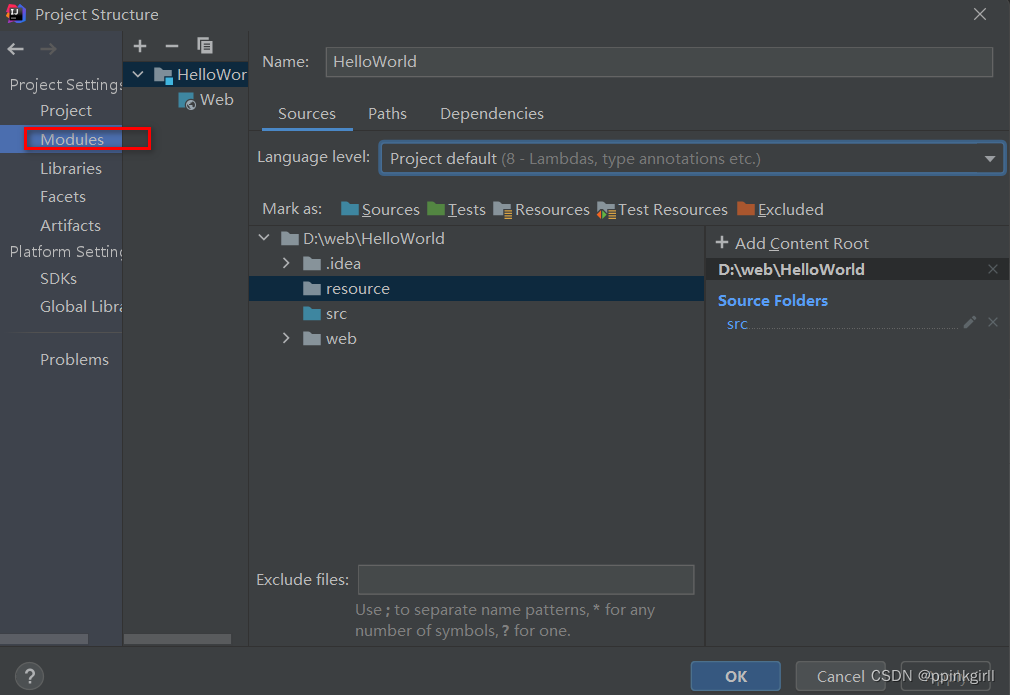1010x695 pixels.
Task: Click Add Content Root
Action: click(792, 243)
